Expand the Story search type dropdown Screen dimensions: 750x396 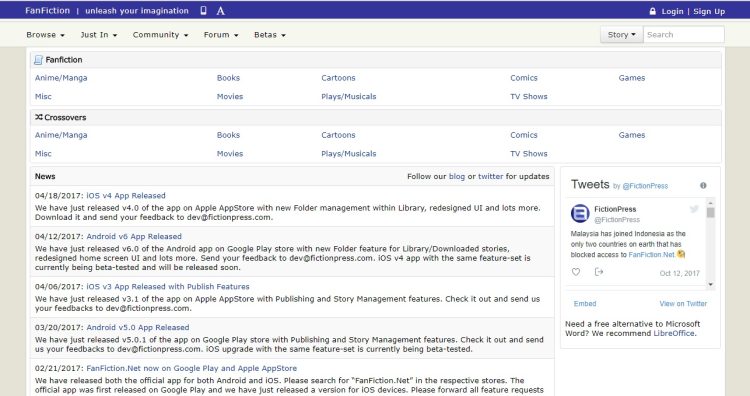click(621, 34)
